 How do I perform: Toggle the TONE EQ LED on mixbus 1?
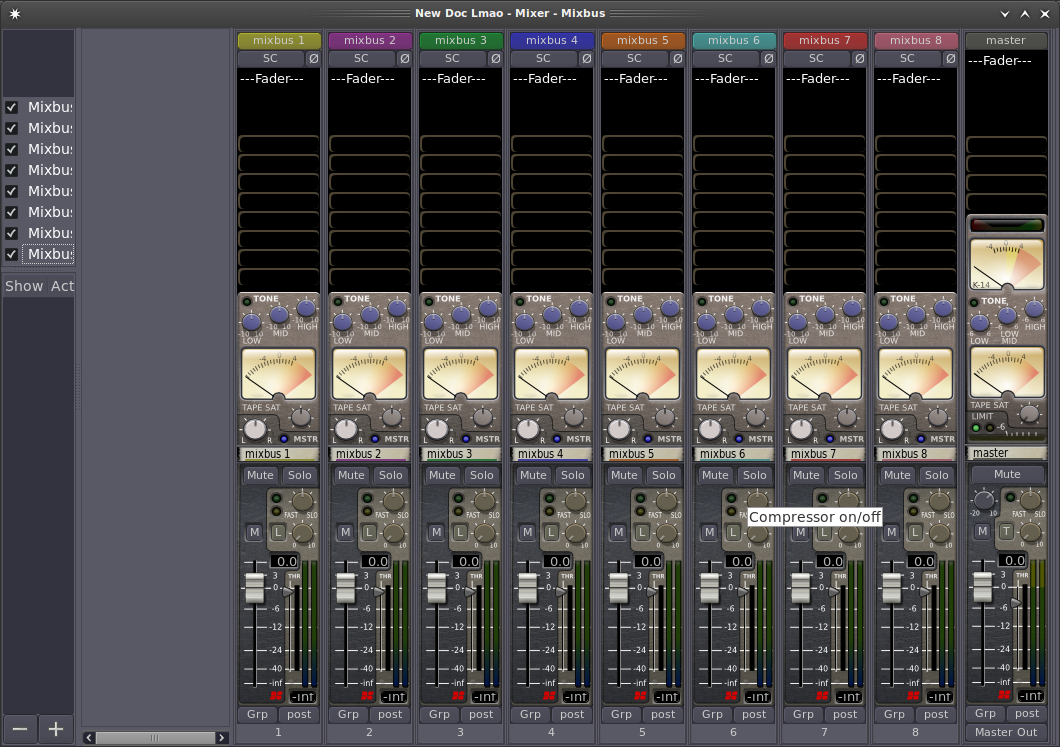[245, 300]
